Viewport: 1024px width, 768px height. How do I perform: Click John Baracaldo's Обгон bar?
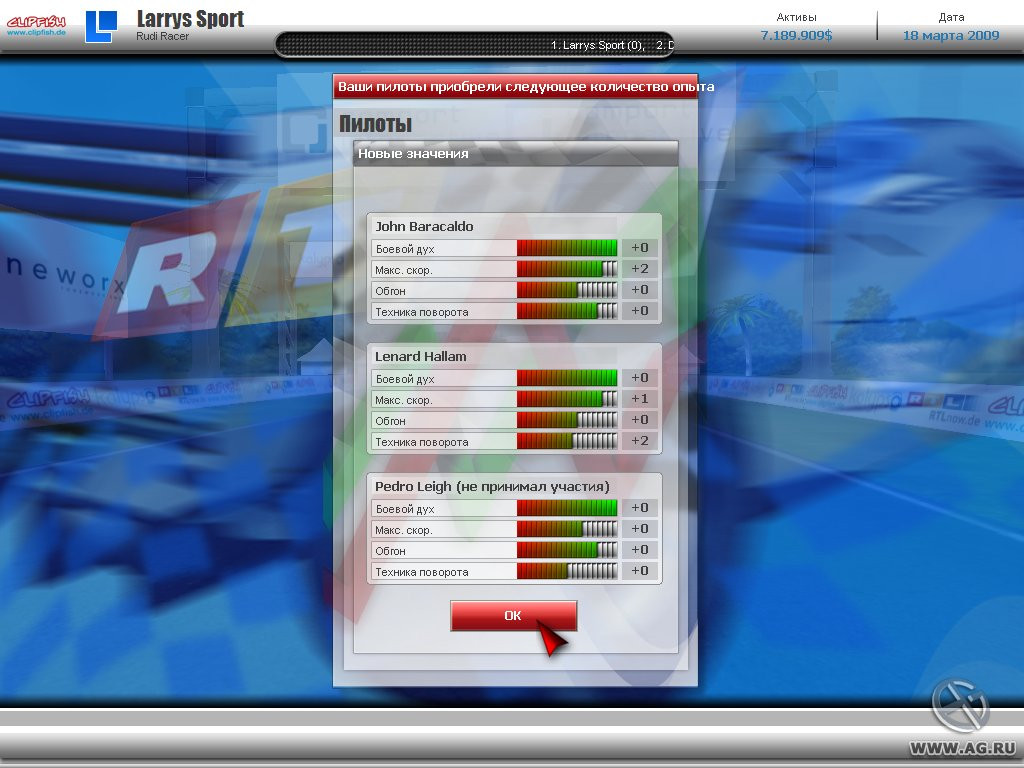(x=567, y=290)
